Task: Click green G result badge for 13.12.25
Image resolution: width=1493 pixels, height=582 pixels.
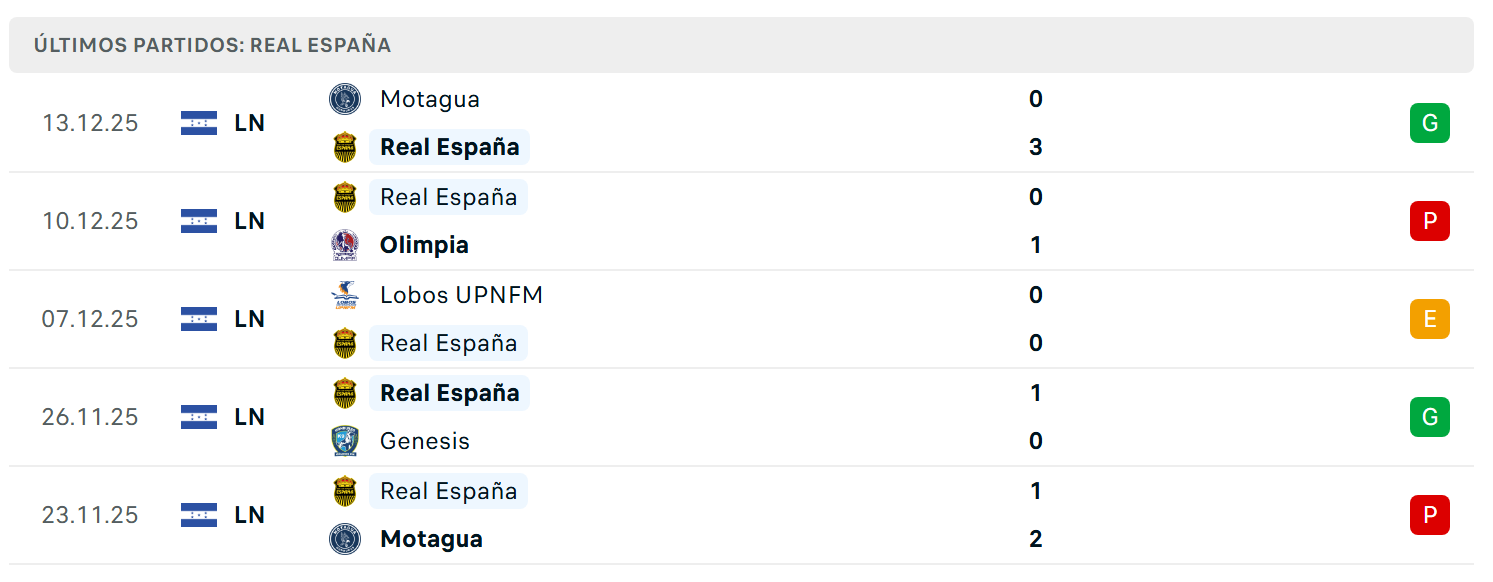Action: click(x=1430, y=123)
